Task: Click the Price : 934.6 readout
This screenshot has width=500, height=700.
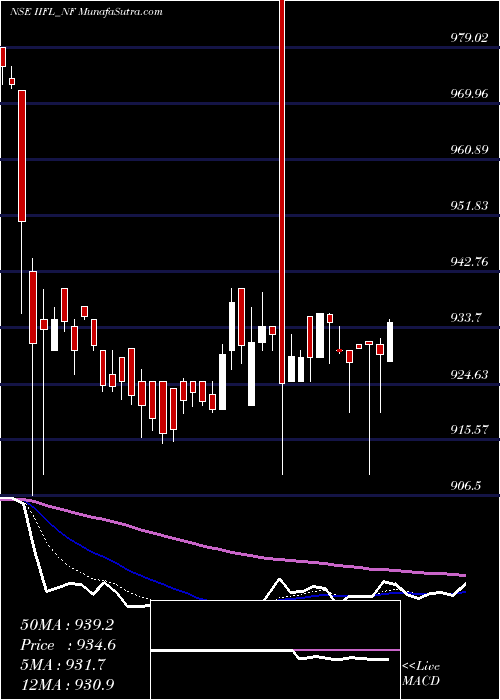Action: coord(68,645)
